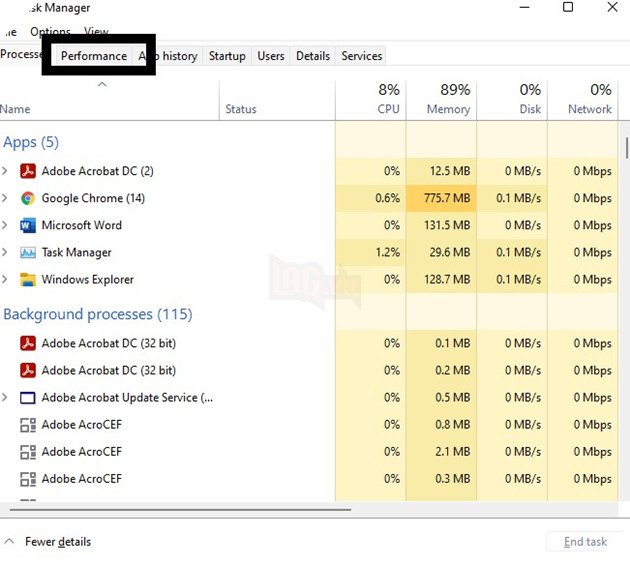Select the Apps (5) group heading
The width and height of the screenshot is (630, 565).
coord(31,142)
